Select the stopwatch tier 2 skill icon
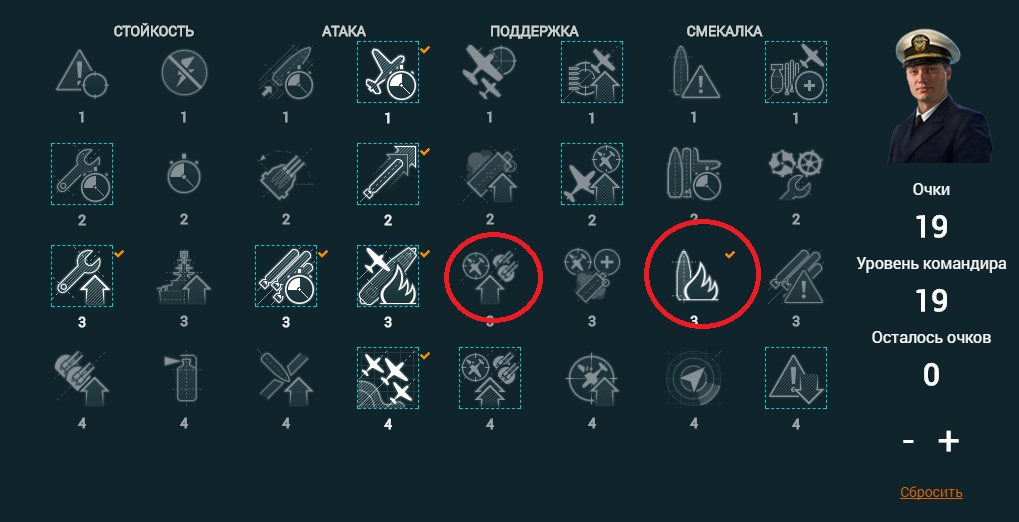This screenshot has height=522, width=1019. coord(184,174)
